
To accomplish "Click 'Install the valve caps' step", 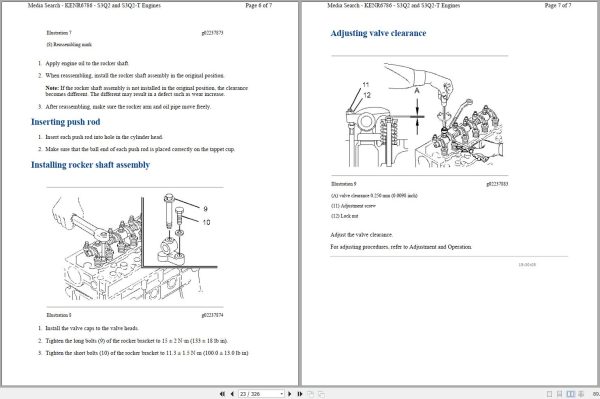I will (92, 328).
